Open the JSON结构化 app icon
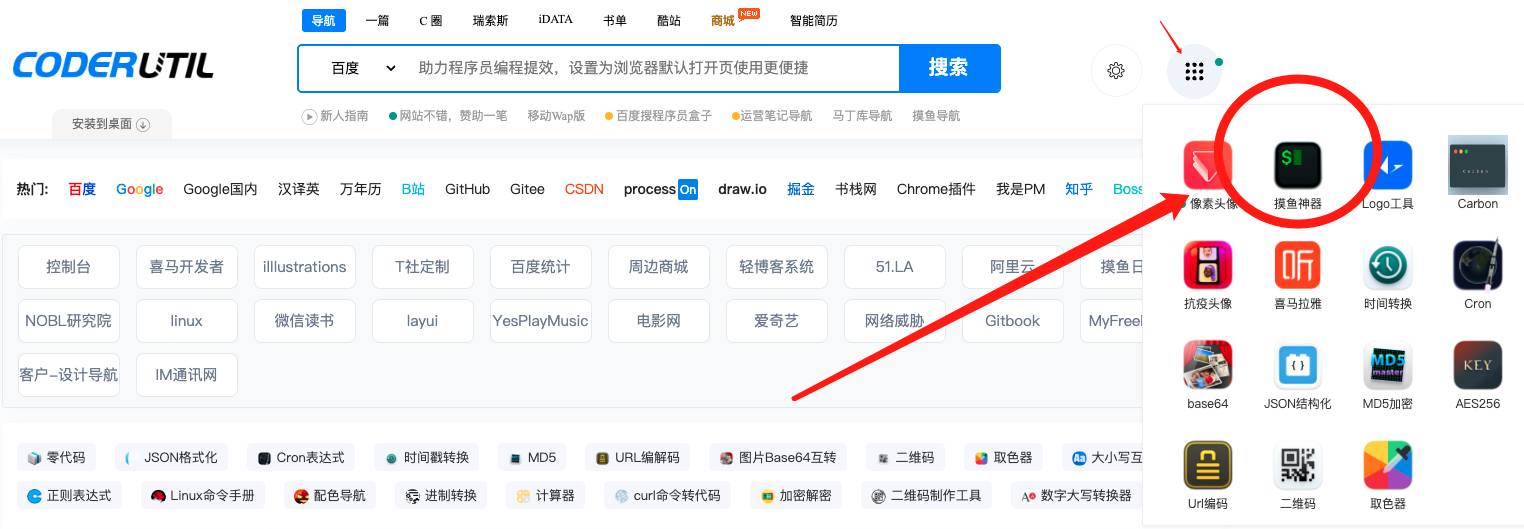This screenshot has height=529, width=1524. pos(1298,365)
